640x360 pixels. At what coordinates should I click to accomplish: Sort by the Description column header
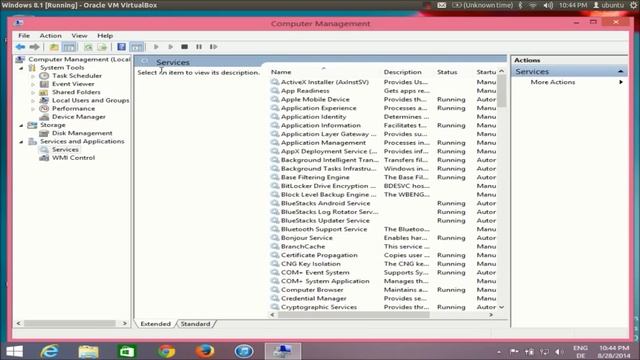coord(402,72)
